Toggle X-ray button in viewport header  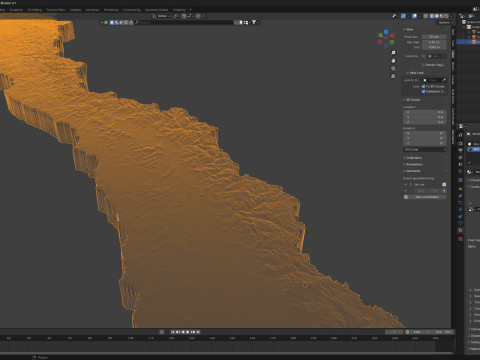click(x=426, y=16)
